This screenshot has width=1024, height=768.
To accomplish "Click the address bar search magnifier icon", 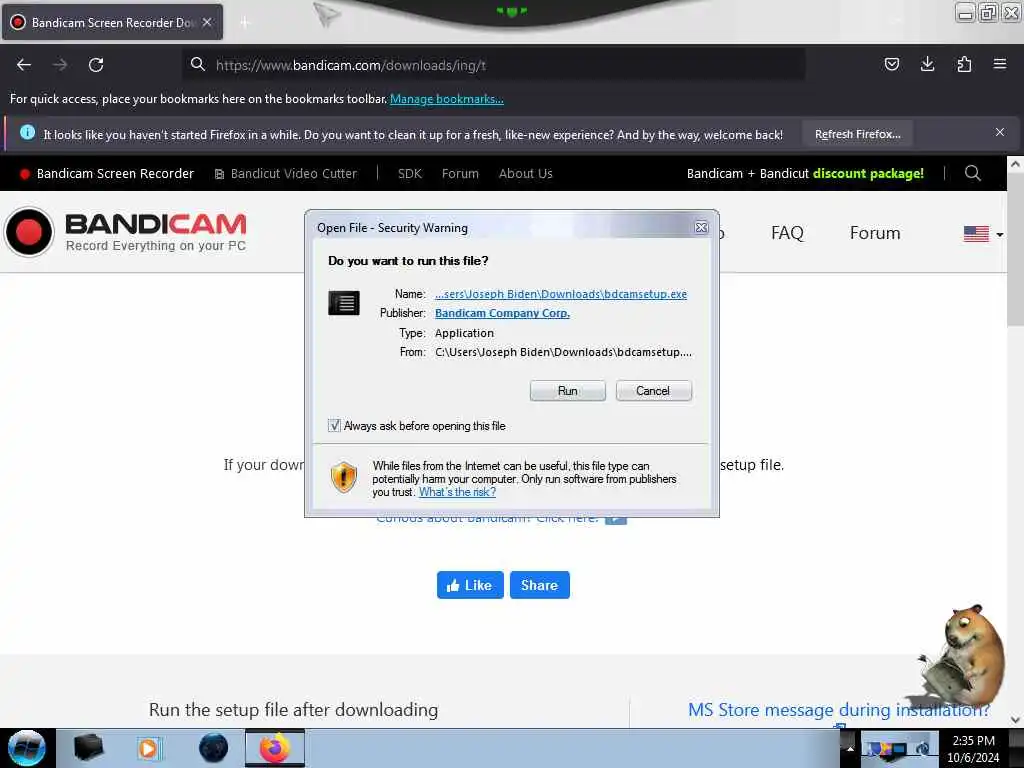I will [197, 64].
